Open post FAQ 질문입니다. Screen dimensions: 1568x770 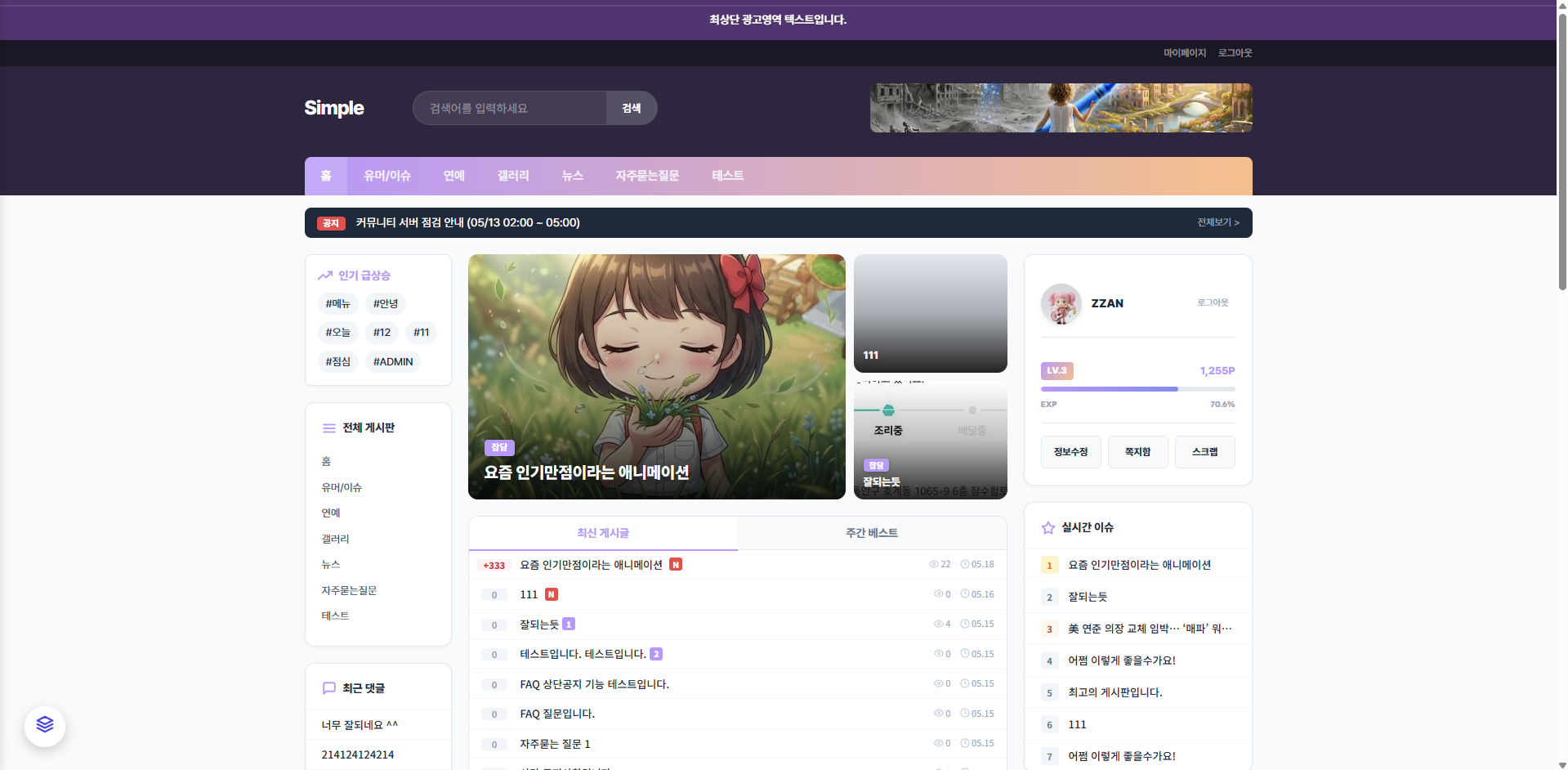pyautogui.click(x=557, y=714)
